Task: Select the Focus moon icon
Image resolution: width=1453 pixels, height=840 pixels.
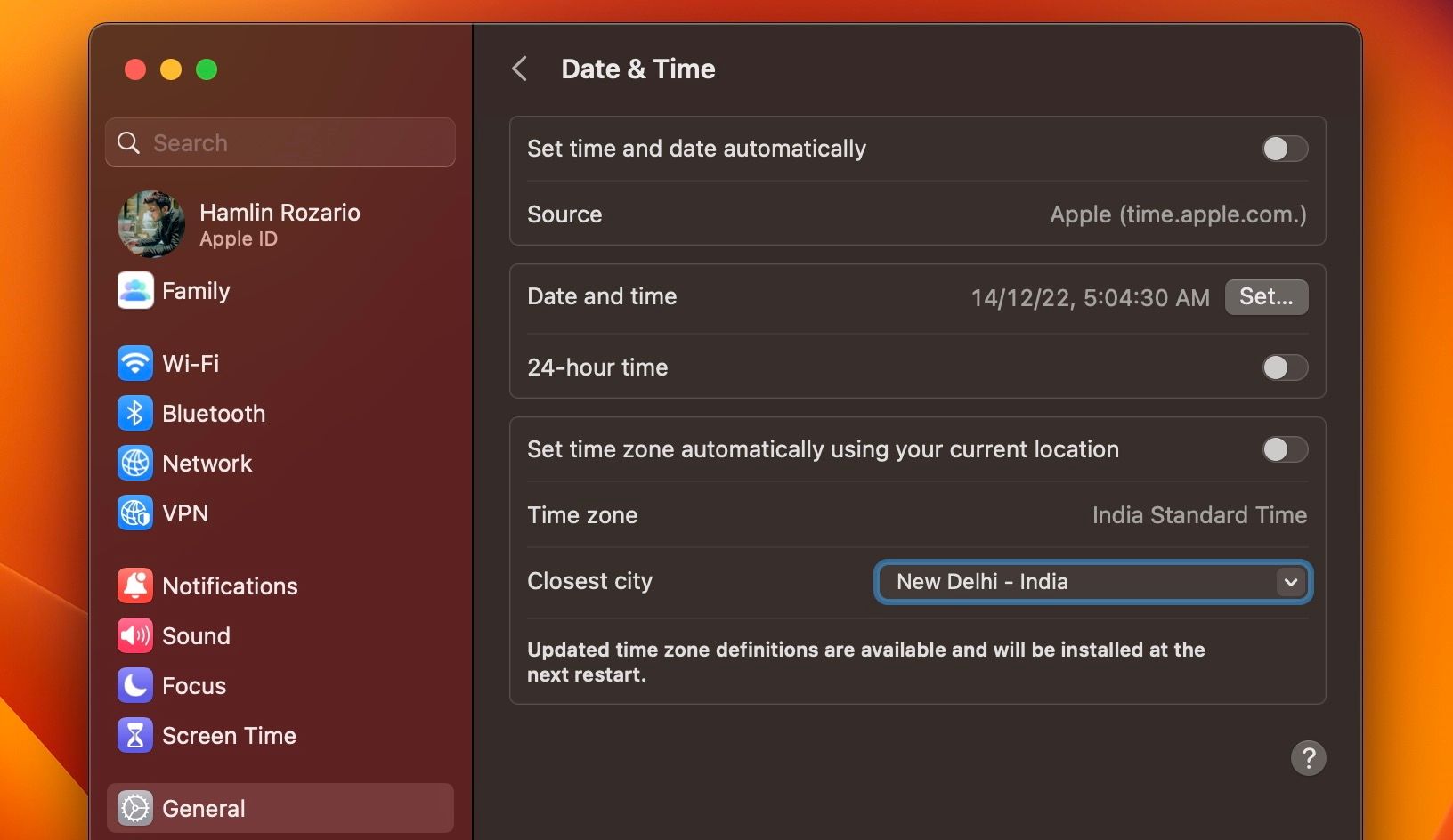Action: [x=134, y=685]
